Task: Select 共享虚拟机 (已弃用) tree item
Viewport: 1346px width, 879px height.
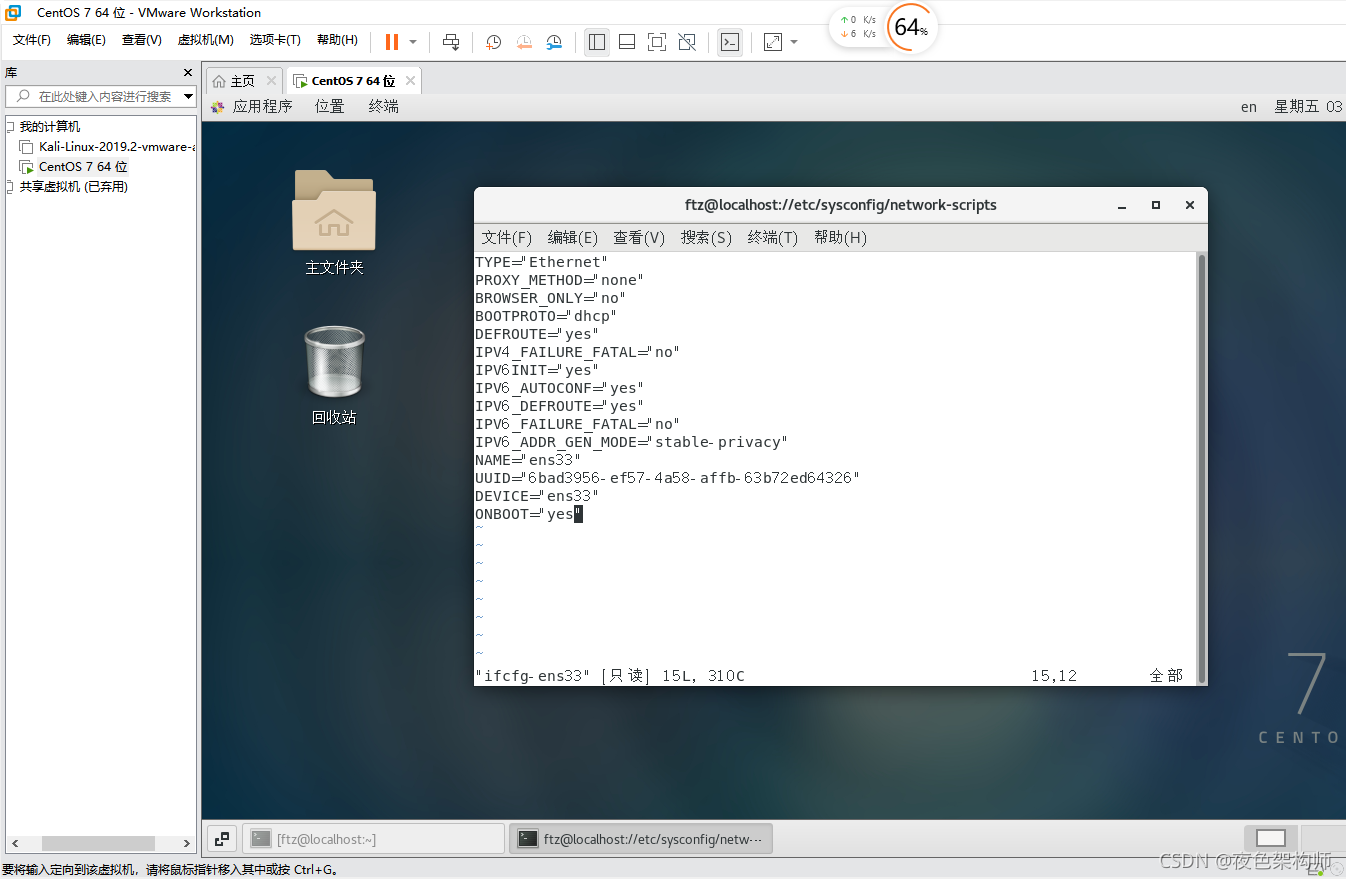Action: pos(74,187)
